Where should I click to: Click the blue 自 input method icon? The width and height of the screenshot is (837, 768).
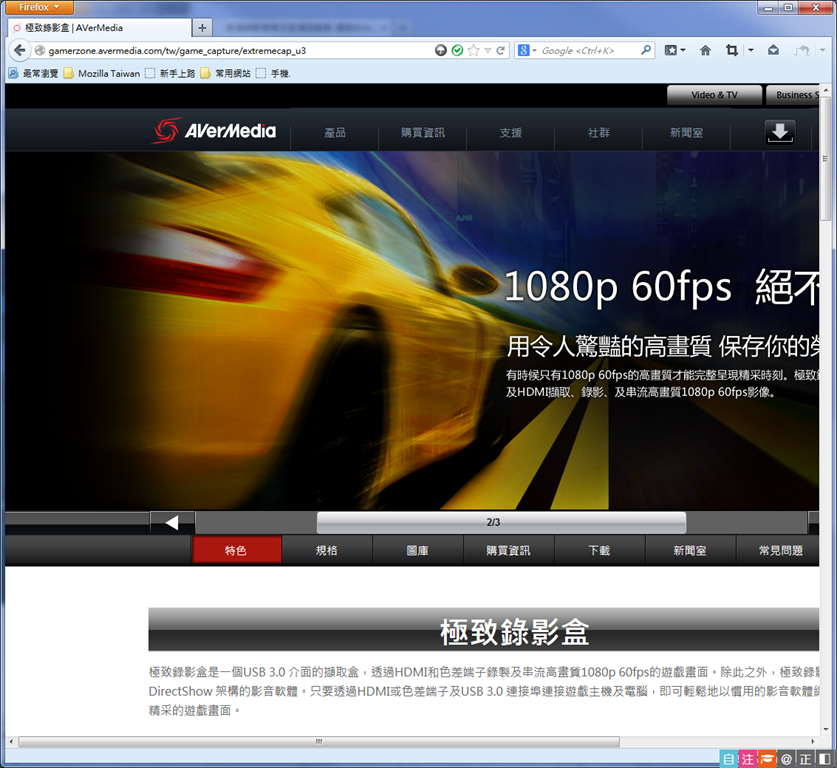click(x=728, y=759)
